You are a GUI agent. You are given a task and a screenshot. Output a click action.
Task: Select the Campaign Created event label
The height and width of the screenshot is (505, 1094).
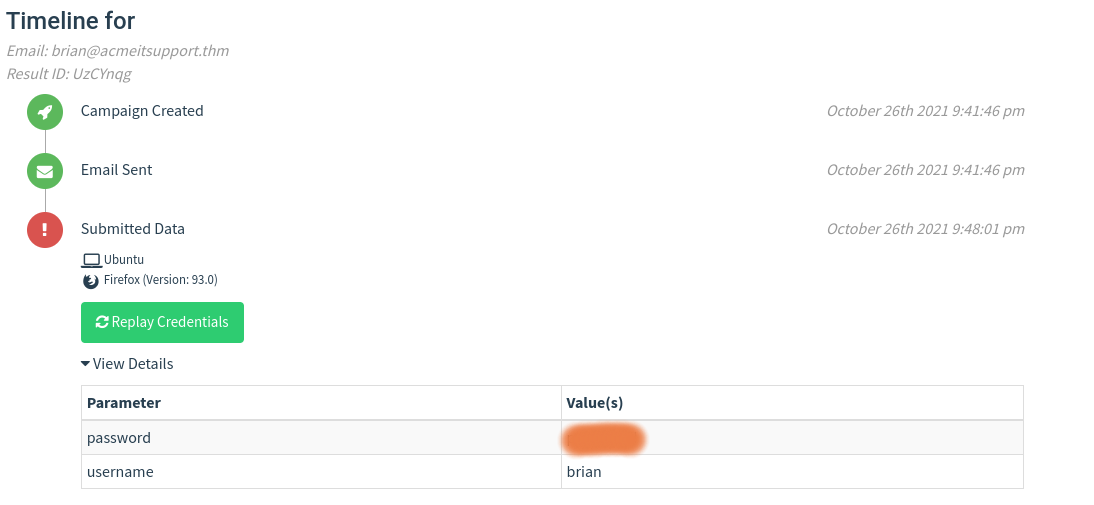(x=142, y=111)
